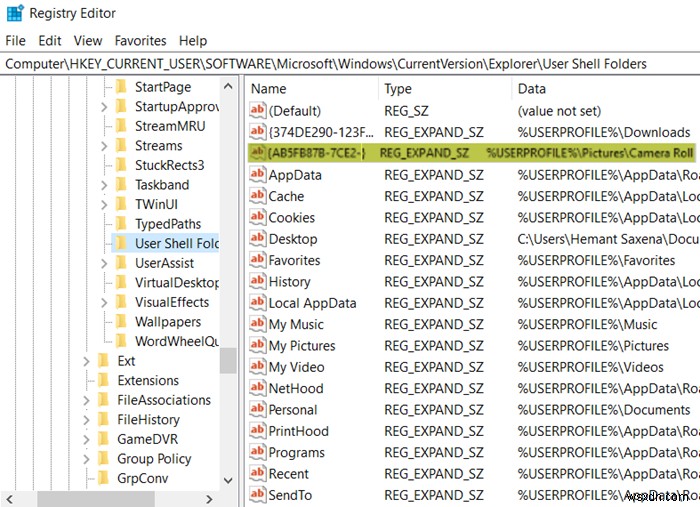This screenshot has height=507, width=700.
Task: Click the tree pane vertical scrollbar thumb
Action: point(228,360)
